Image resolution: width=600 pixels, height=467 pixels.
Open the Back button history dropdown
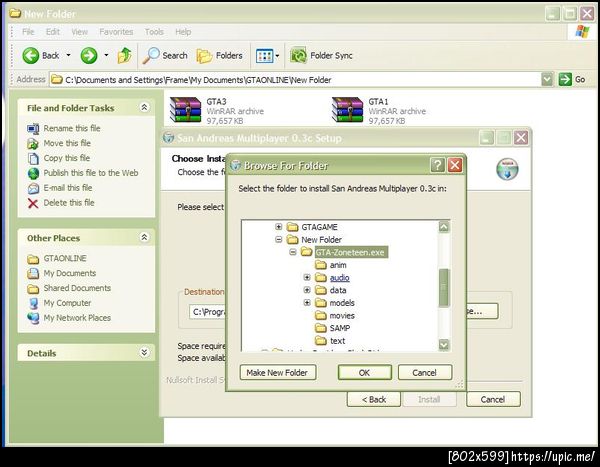[68, 56]
